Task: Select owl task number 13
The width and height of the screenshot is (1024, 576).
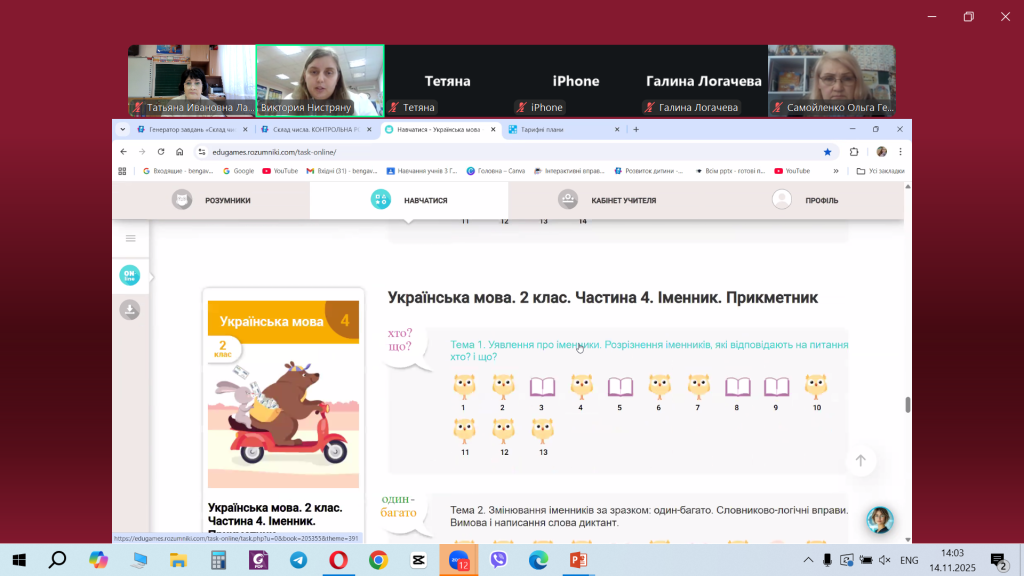Action: pyautogui.click(x=542, y=431)
